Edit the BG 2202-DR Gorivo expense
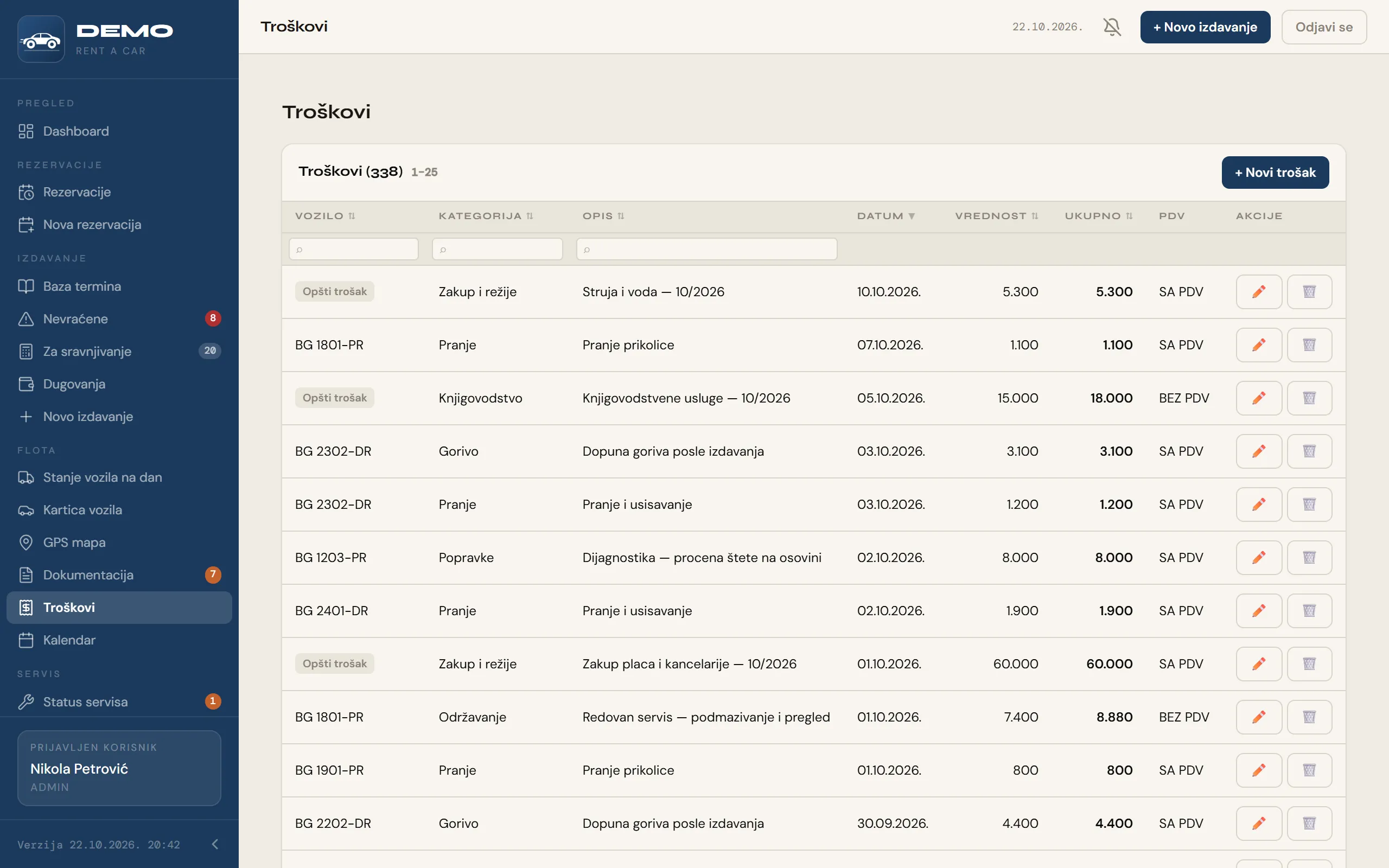1389x868 pixels. [1259, 823]
